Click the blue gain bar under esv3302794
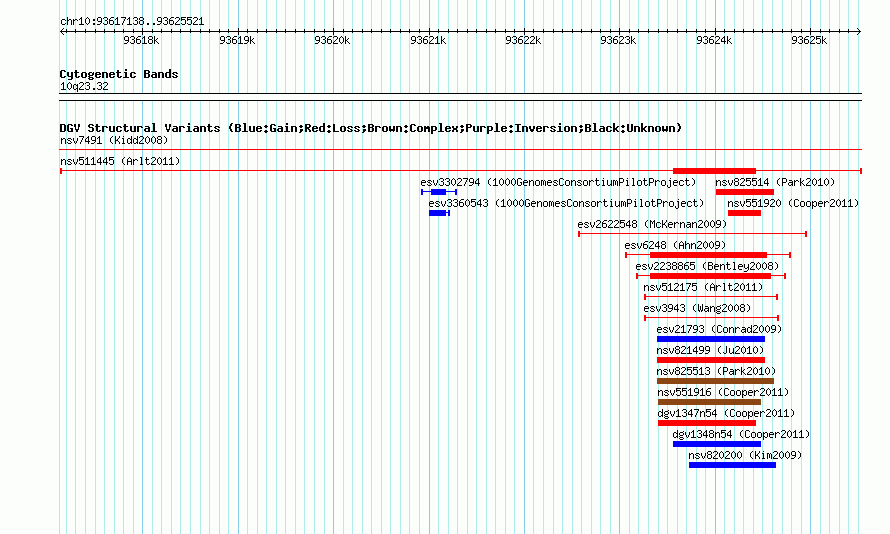The image size is (890, 534). point(438,192)
